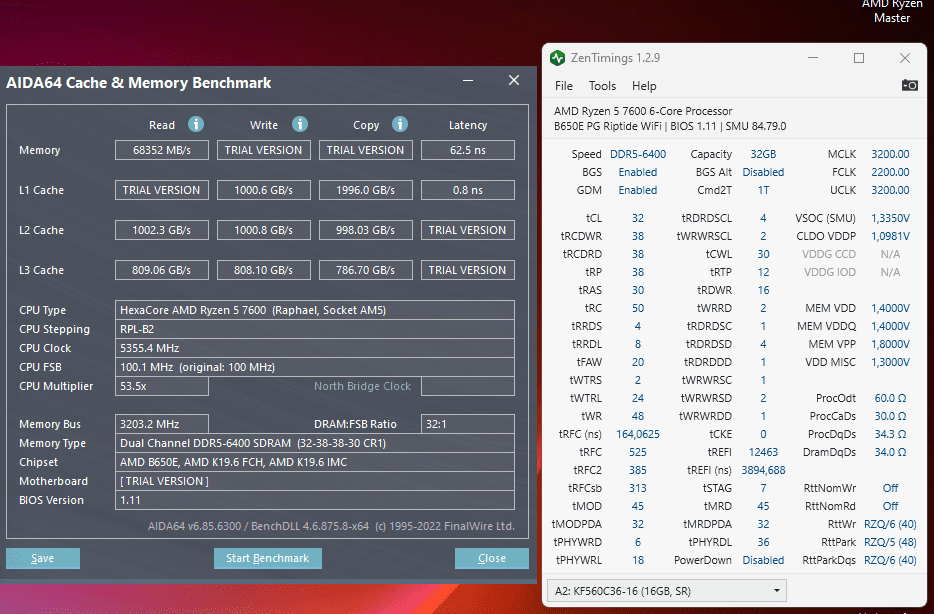Click the VSOC (SMU) value 1,3350V
Viewport: 934px width, 614px height.
(890, 218)
